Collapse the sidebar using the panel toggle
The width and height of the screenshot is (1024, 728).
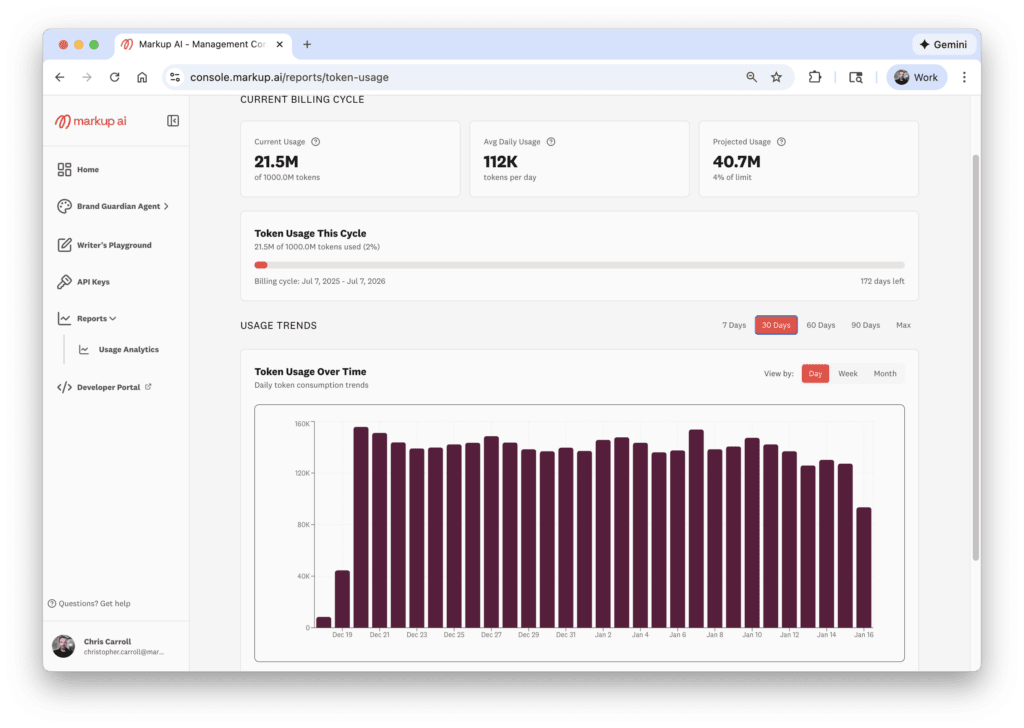click(173, 121)
